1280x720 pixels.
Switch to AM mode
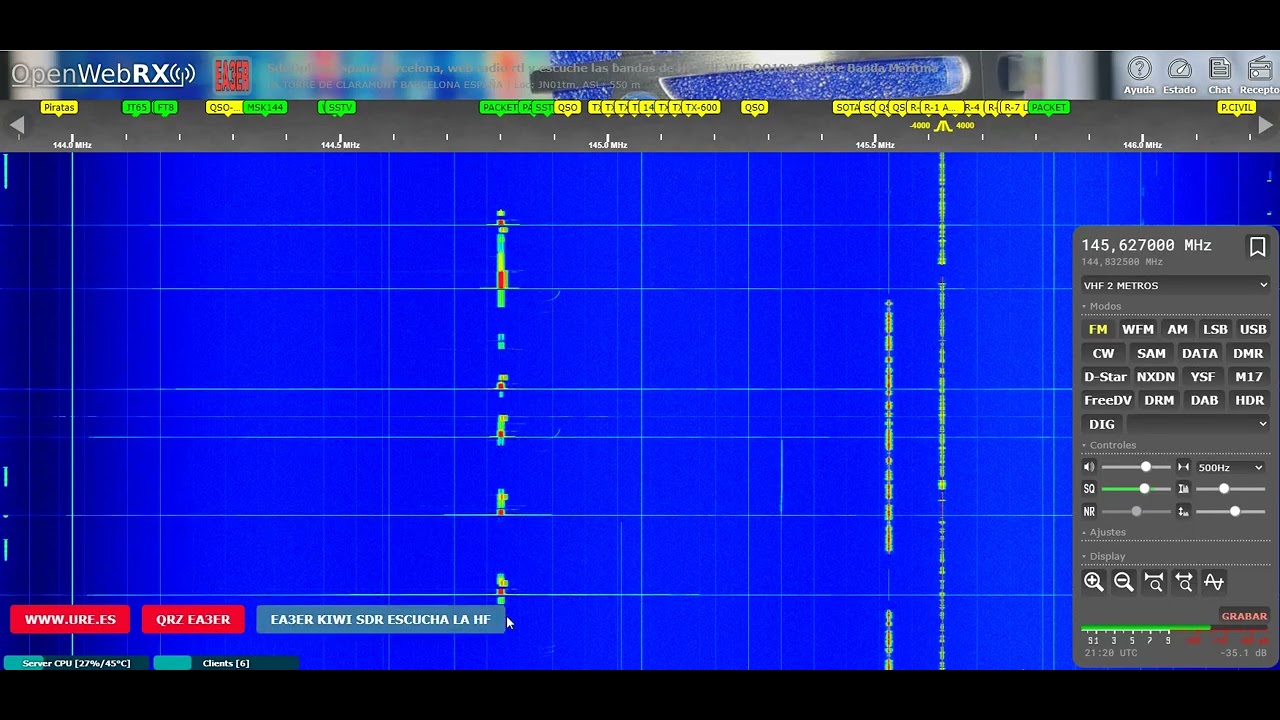pos(1178,330)
